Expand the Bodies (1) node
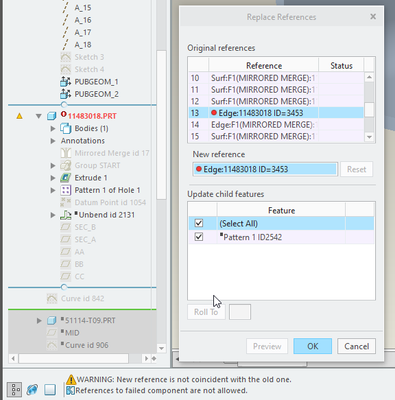The width and height of the screenshot is (395, 400). click(53, 128)
